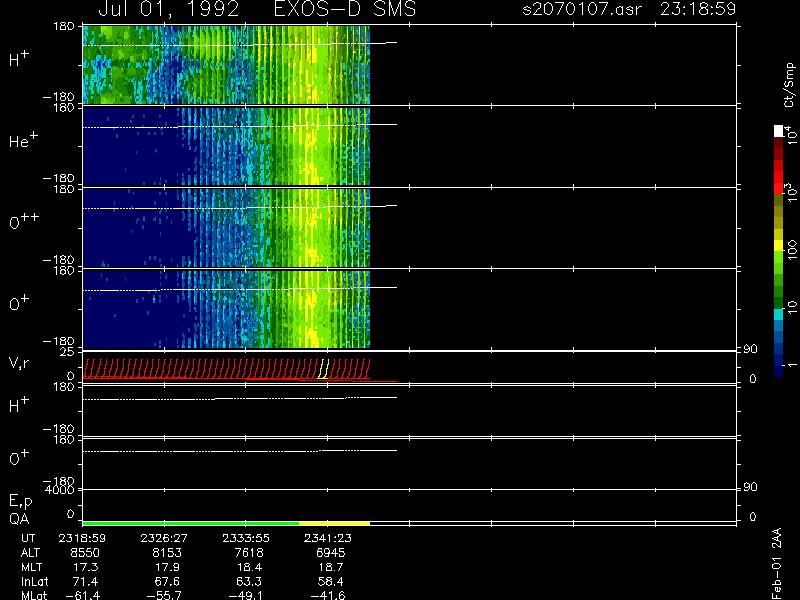Click inside the He+ spectrogram
Viewport: 800px width, 600px height.
(x=226, y=146)
